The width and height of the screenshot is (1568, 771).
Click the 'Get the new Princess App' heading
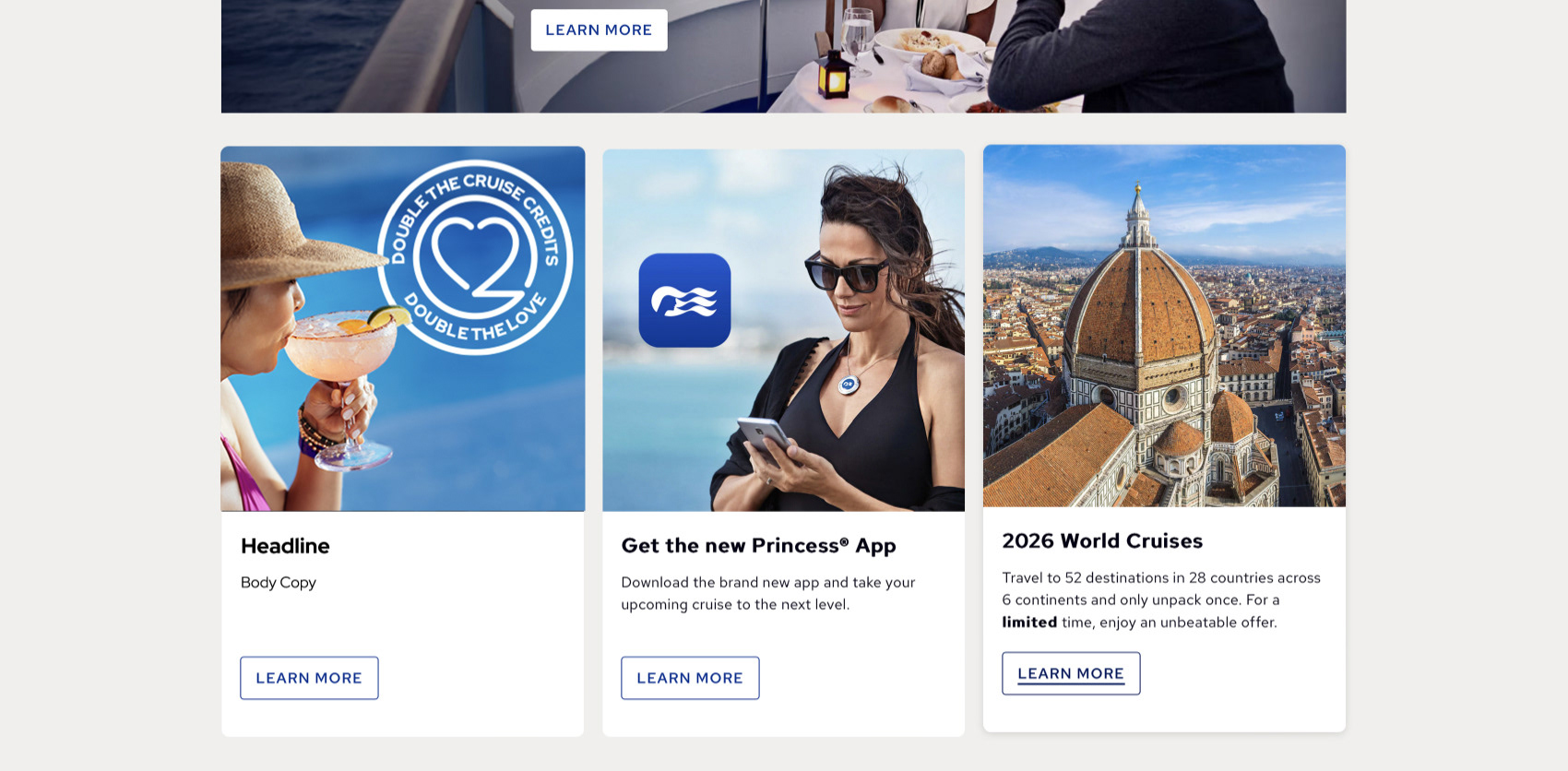(758, 546)
